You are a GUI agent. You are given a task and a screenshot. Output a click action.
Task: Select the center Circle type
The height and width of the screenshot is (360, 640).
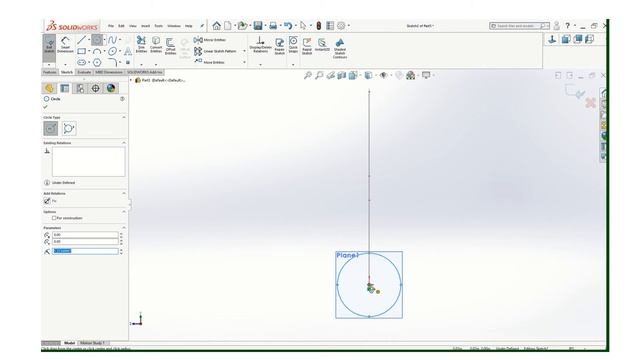[x=51, y=129]
